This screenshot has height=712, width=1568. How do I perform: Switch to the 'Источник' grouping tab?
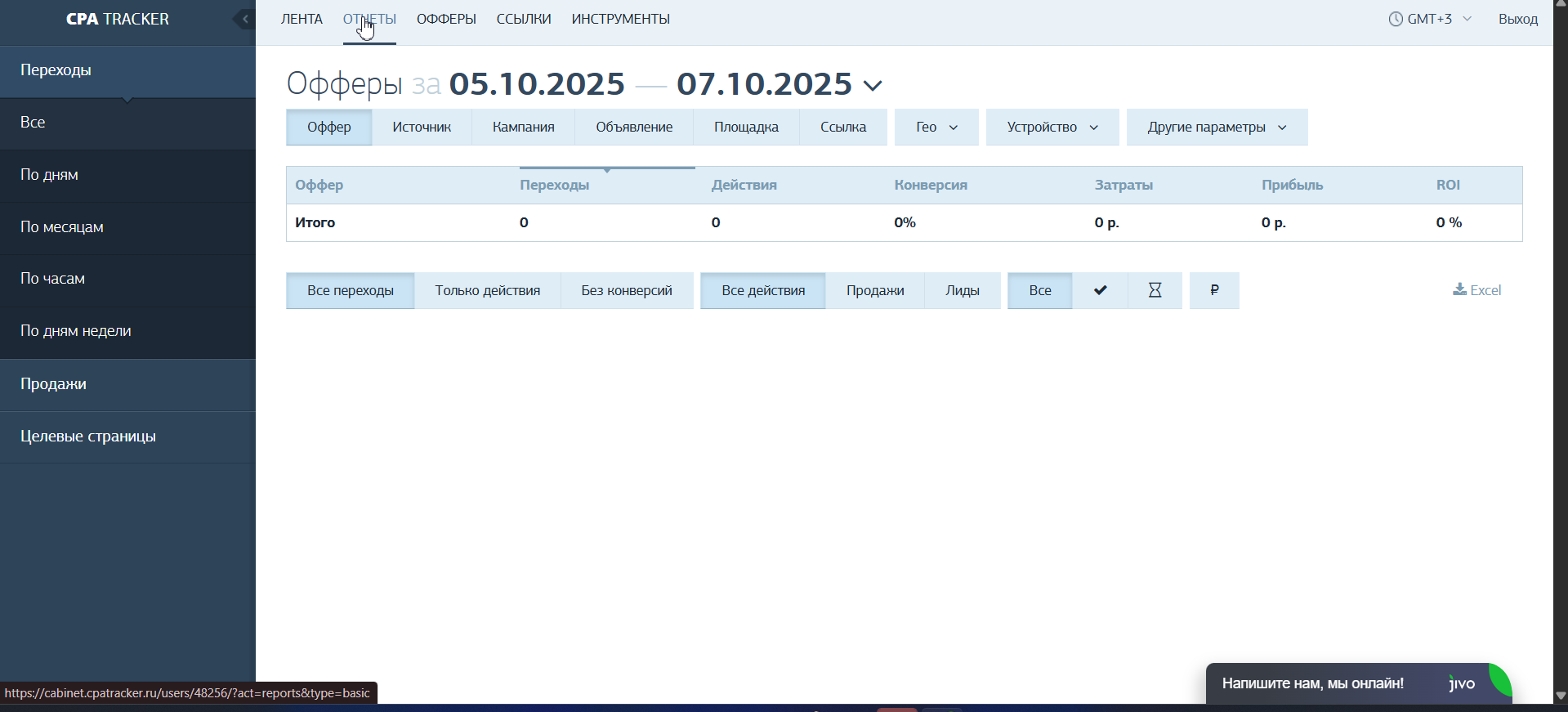click(x=422, y=128)
